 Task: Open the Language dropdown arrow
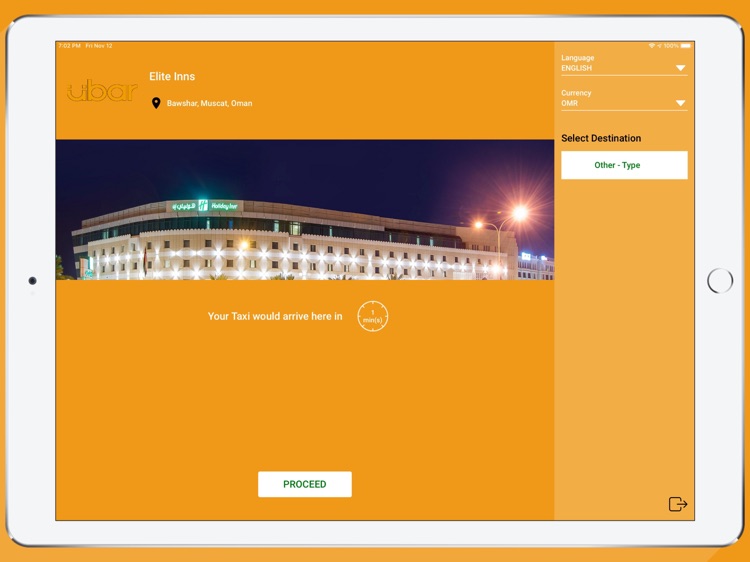click(680, 68)
